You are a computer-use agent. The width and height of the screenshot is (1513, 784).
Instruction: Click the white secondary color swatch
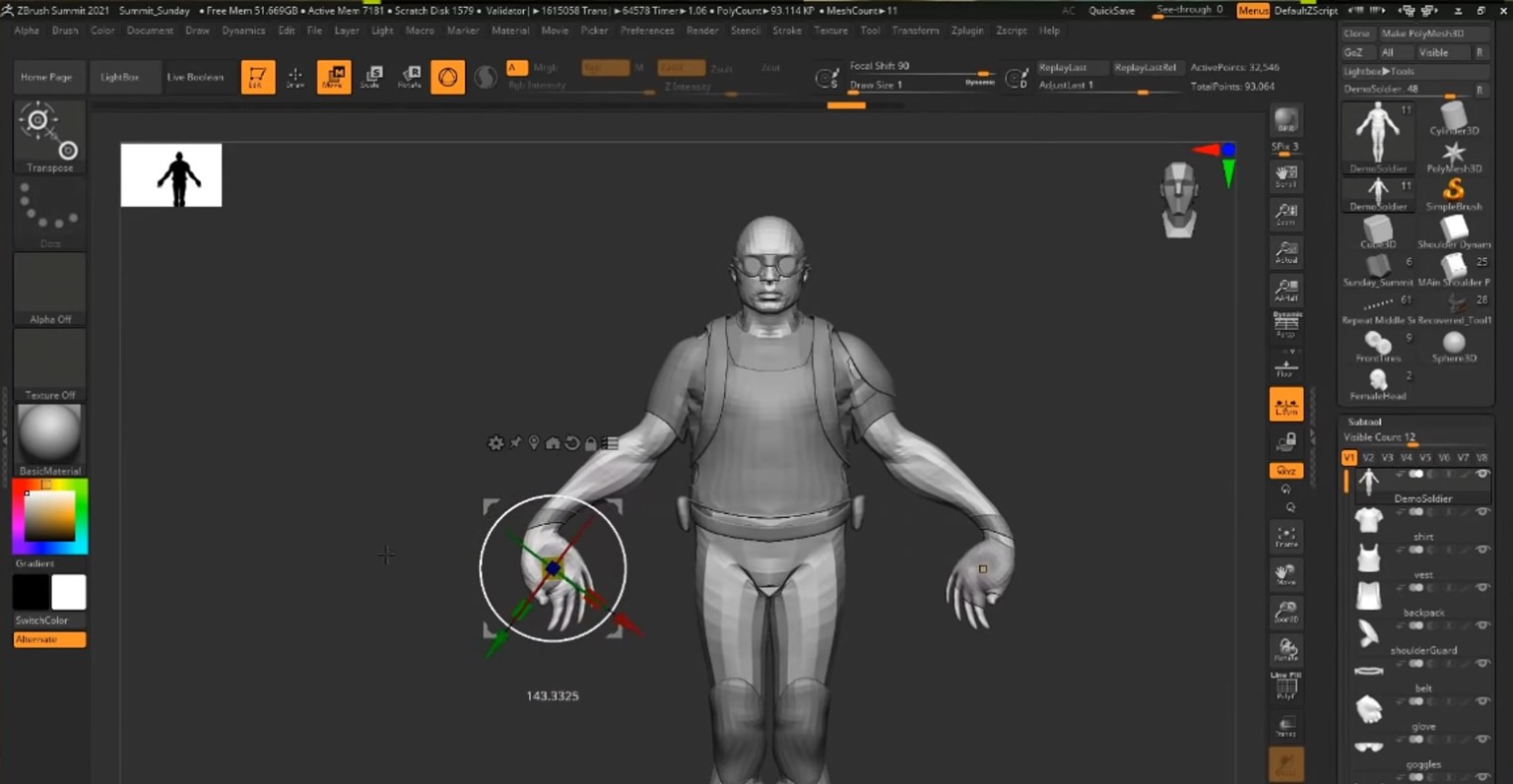[x=69, y=593]
